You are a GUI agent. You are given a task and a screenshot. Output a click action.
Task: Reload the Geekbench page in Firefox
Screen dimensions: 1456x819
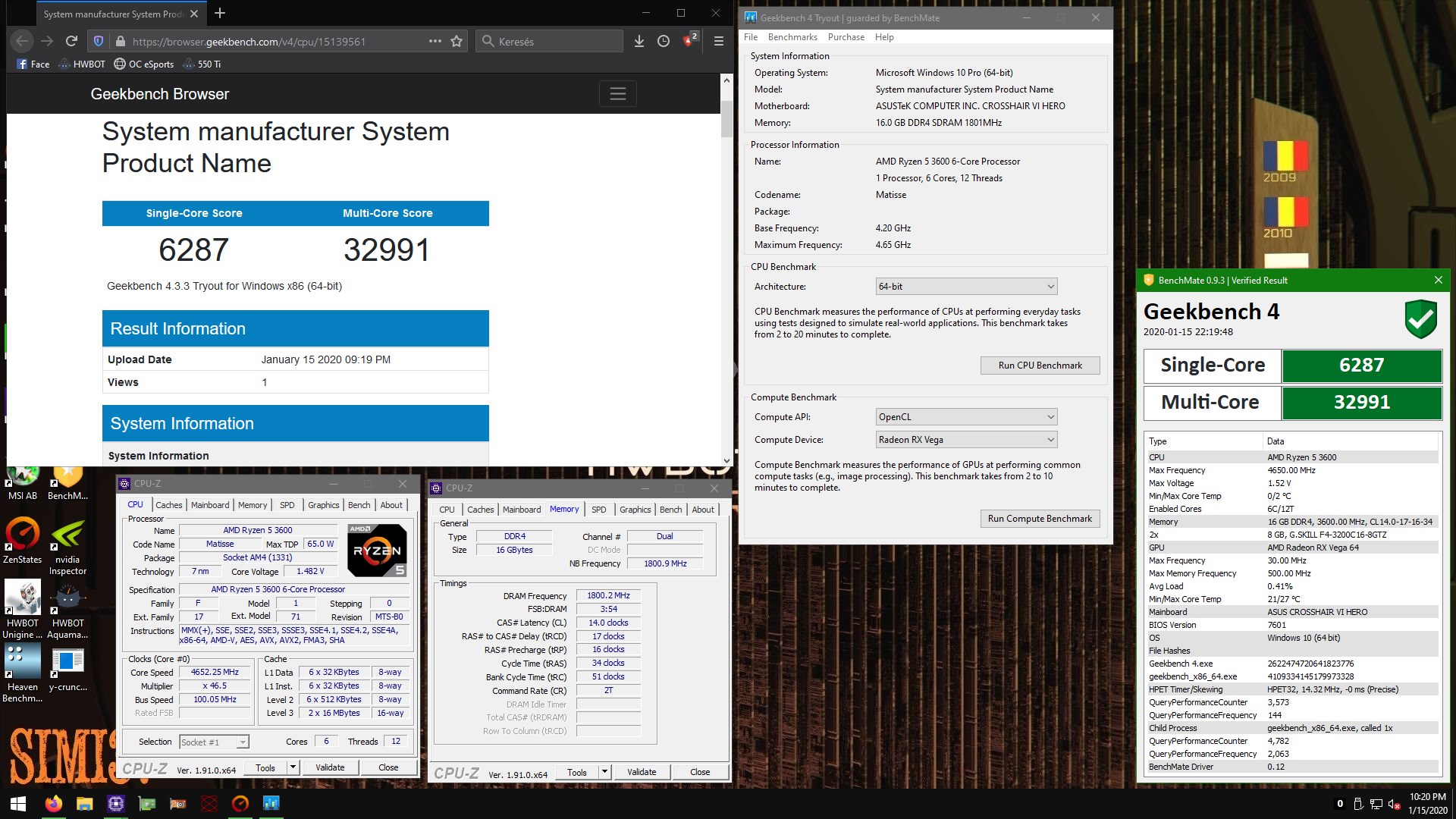[71, 41]
